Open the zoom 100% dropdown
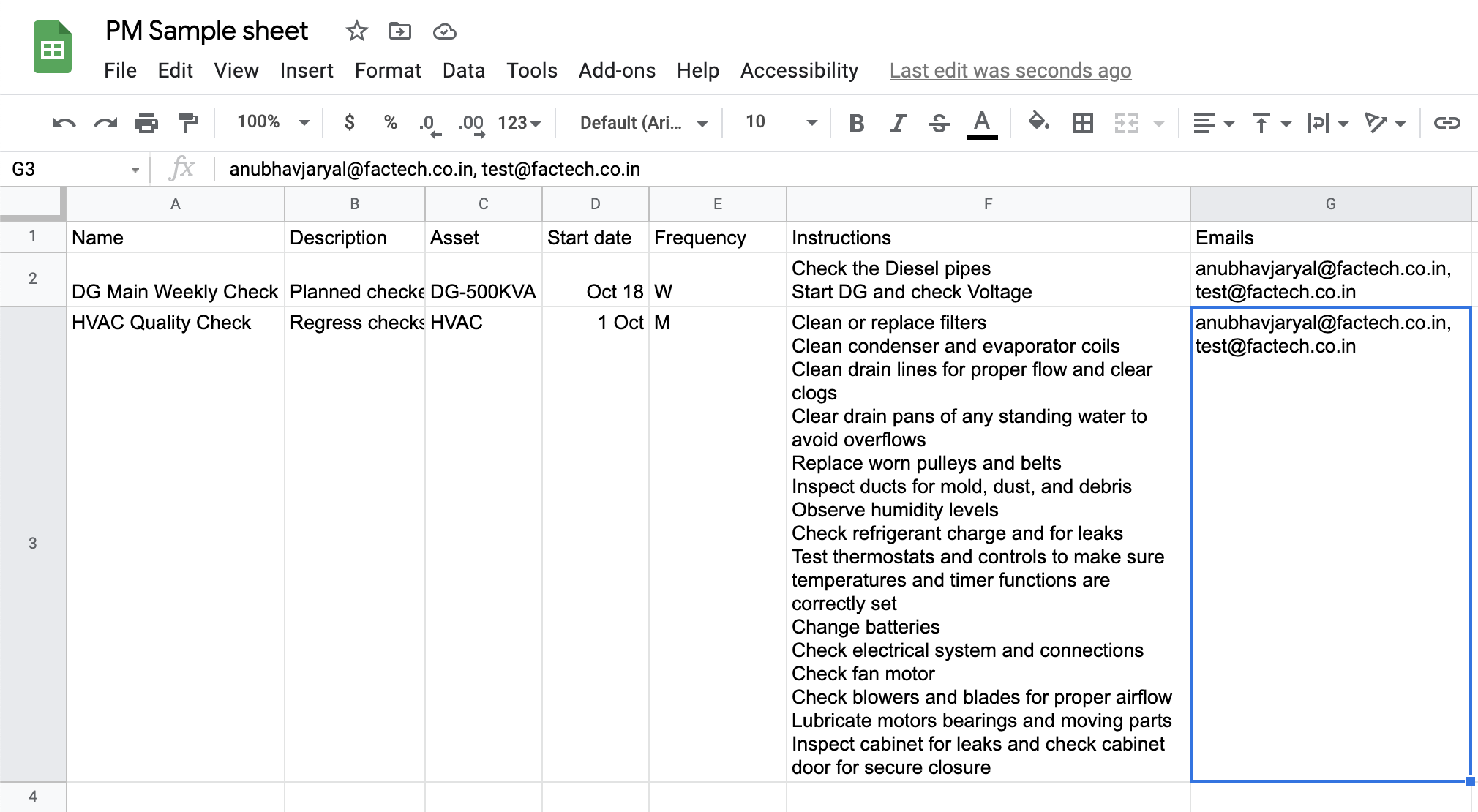This screenshot has height=812, width=1478. [274, 122]
